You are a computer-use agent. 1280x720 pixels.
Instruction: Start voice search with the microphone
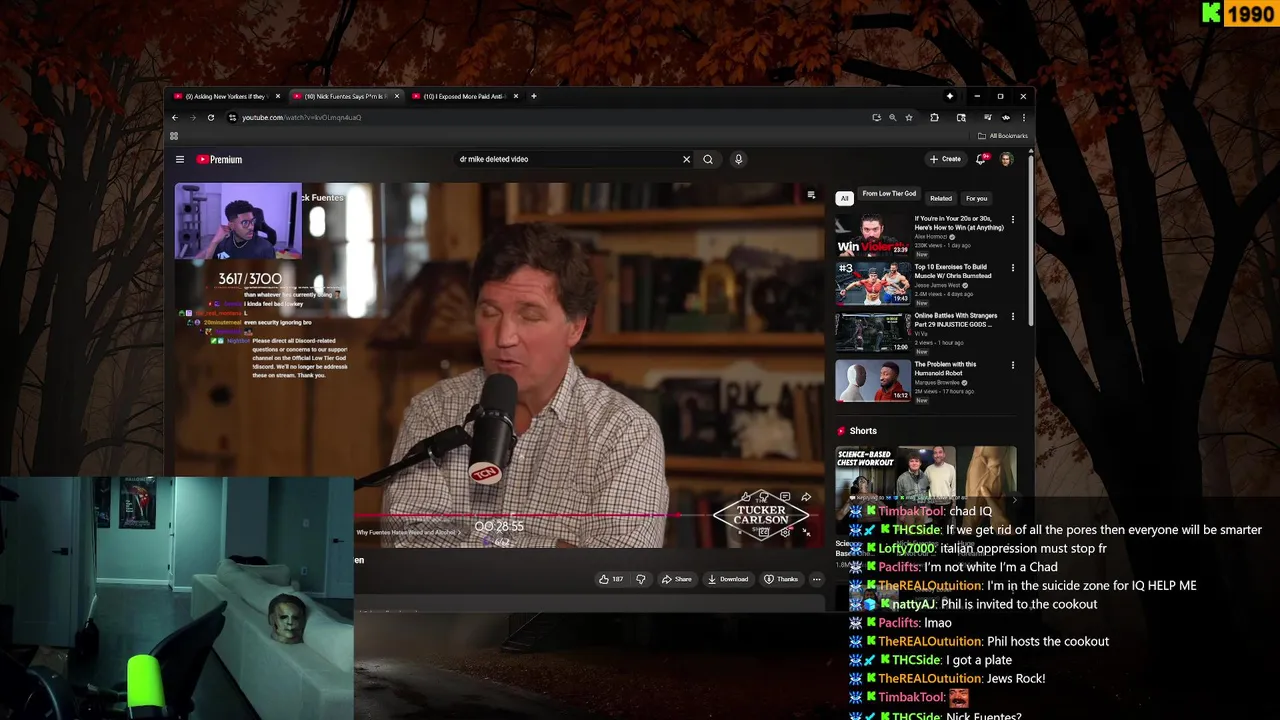pos(738,159)
